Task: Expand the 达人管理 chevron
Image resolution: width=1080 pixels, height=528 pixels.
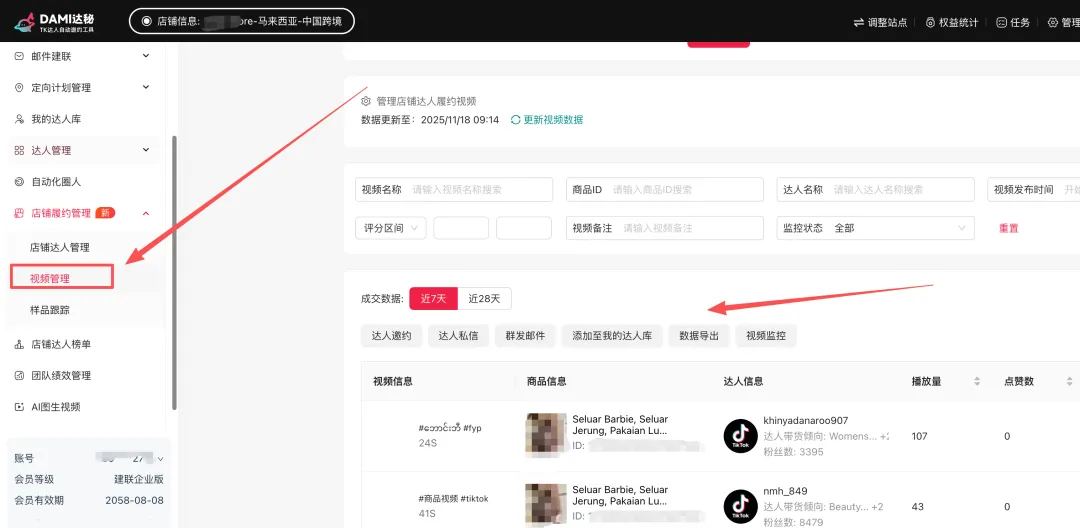Action: tap(145, 149)
